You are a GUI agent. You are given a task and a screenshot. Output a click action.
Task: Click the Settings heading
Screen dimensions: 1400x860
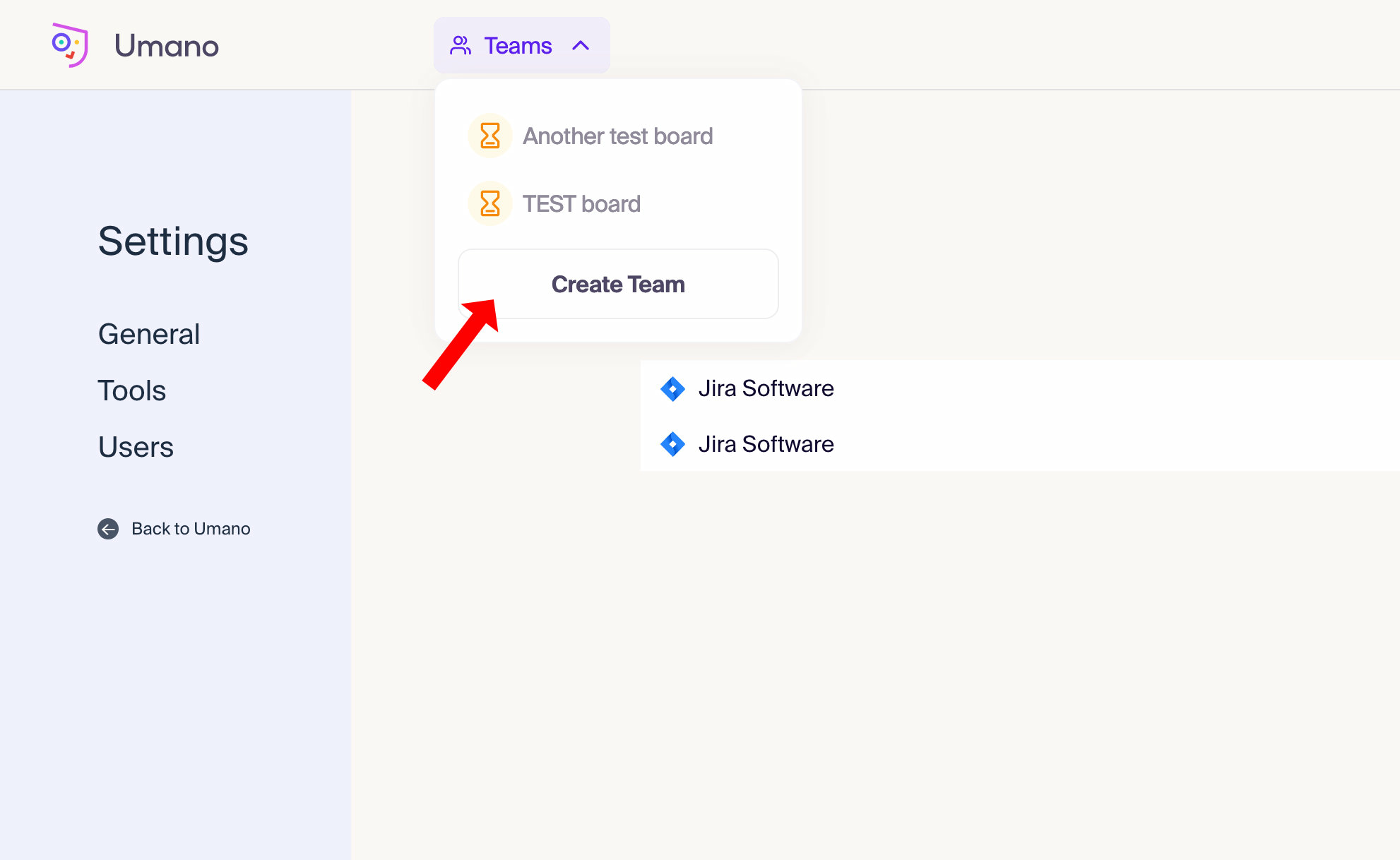point(173,241)
